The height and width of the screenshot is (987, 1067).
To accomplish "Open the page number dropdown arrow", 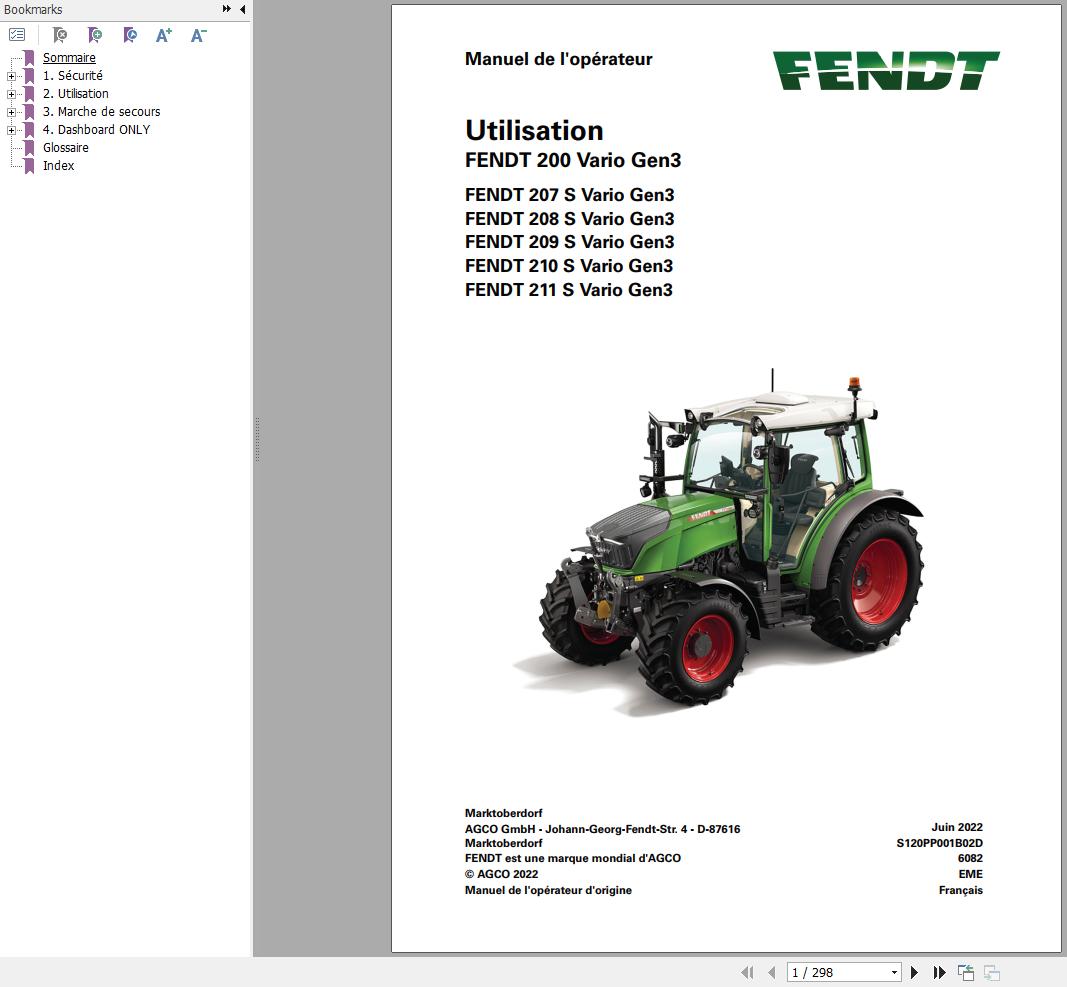I will 894,973.
